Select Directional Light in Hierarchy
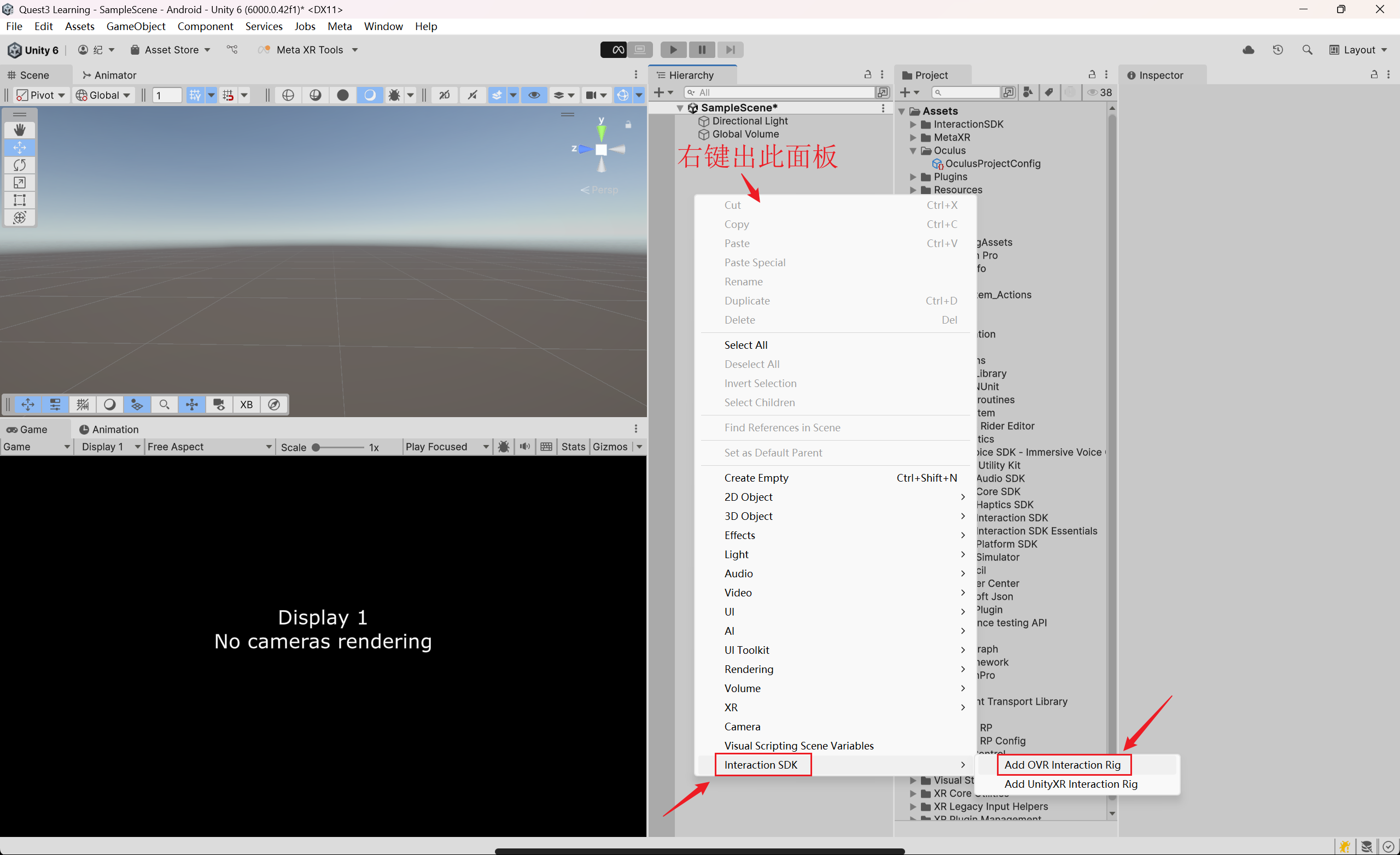 click(x=750, y=121)
